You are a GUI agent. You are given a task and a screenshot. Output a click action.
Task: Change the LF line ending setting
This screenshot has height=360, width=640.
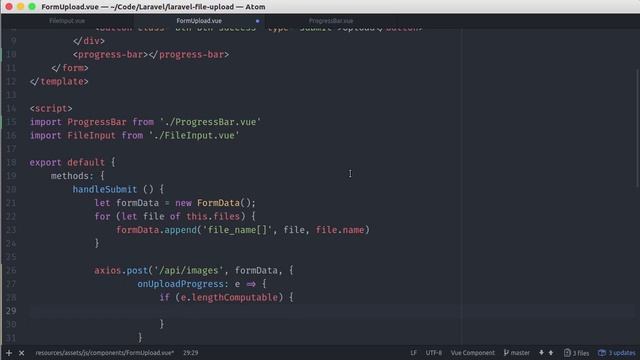[413, 353]
